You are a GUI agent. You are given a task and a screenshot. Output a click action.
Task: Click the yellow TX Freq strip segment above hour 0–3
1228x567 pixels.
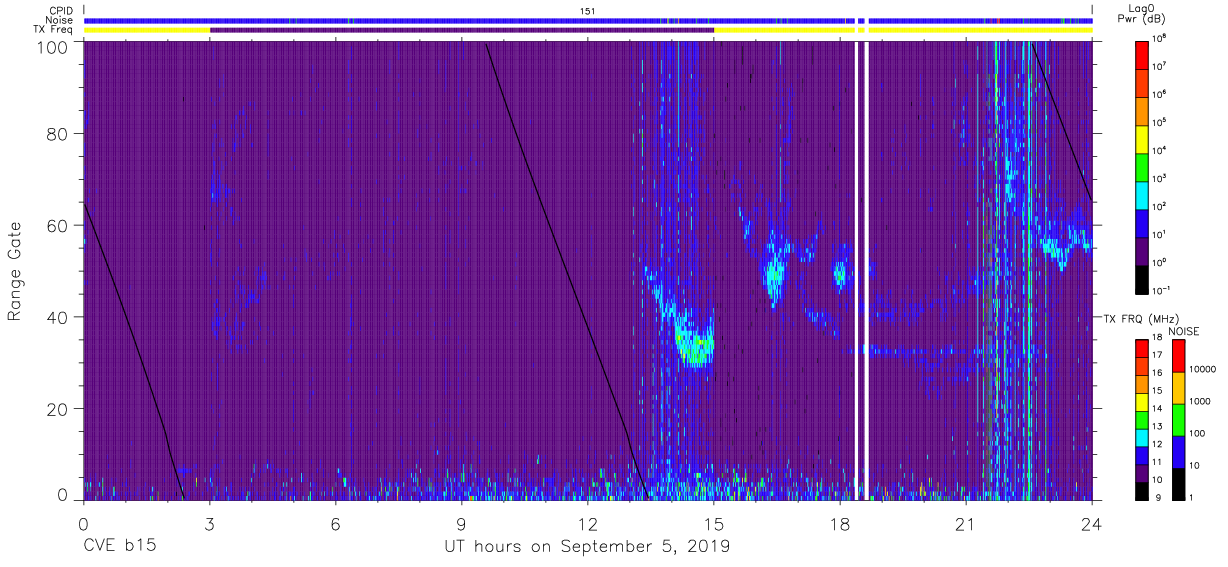[x=147, y=30]
